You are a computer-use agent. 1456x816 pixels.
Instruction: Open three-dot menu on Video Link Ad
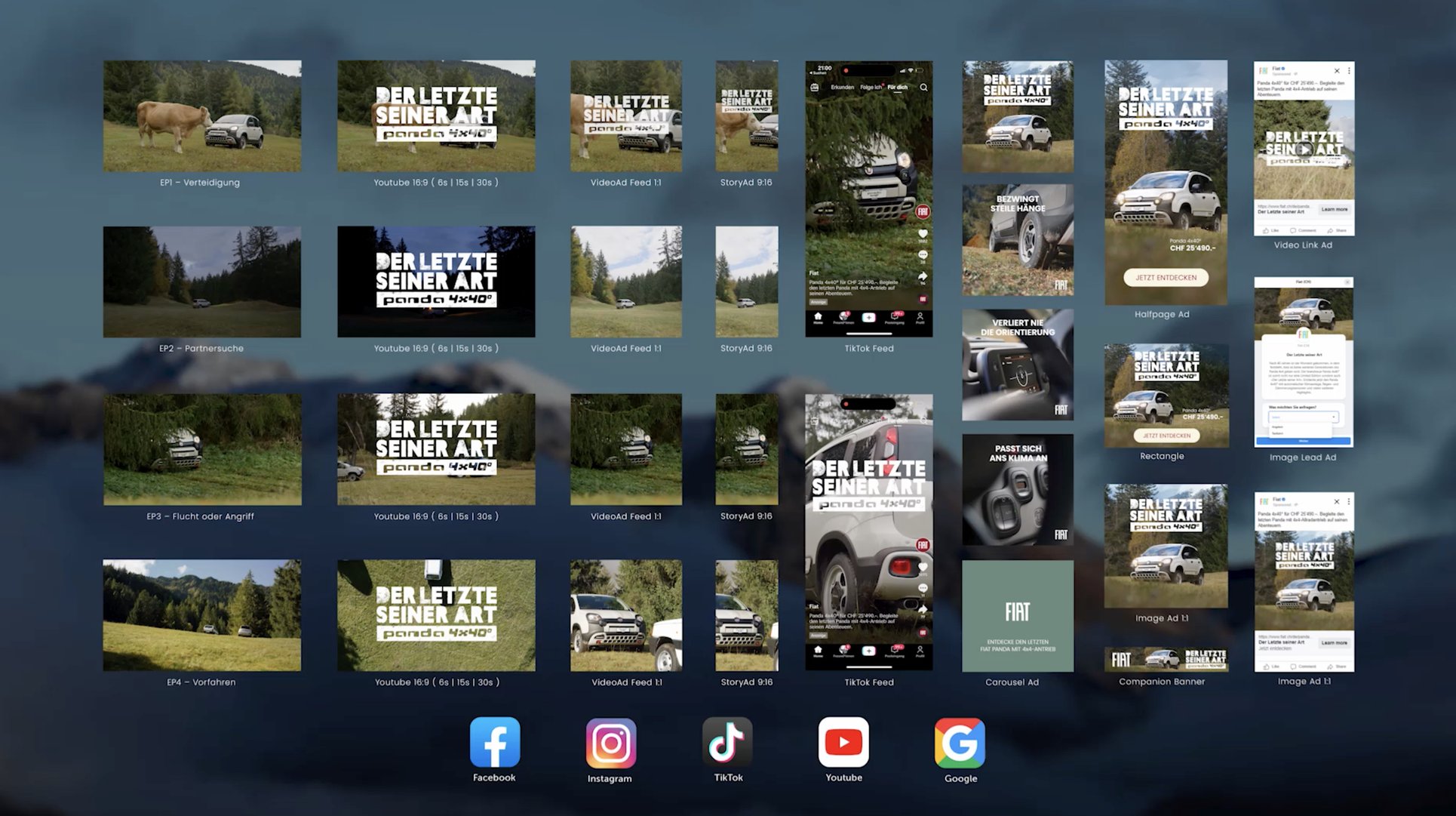pyautogui.click(x=1349, y=71)
